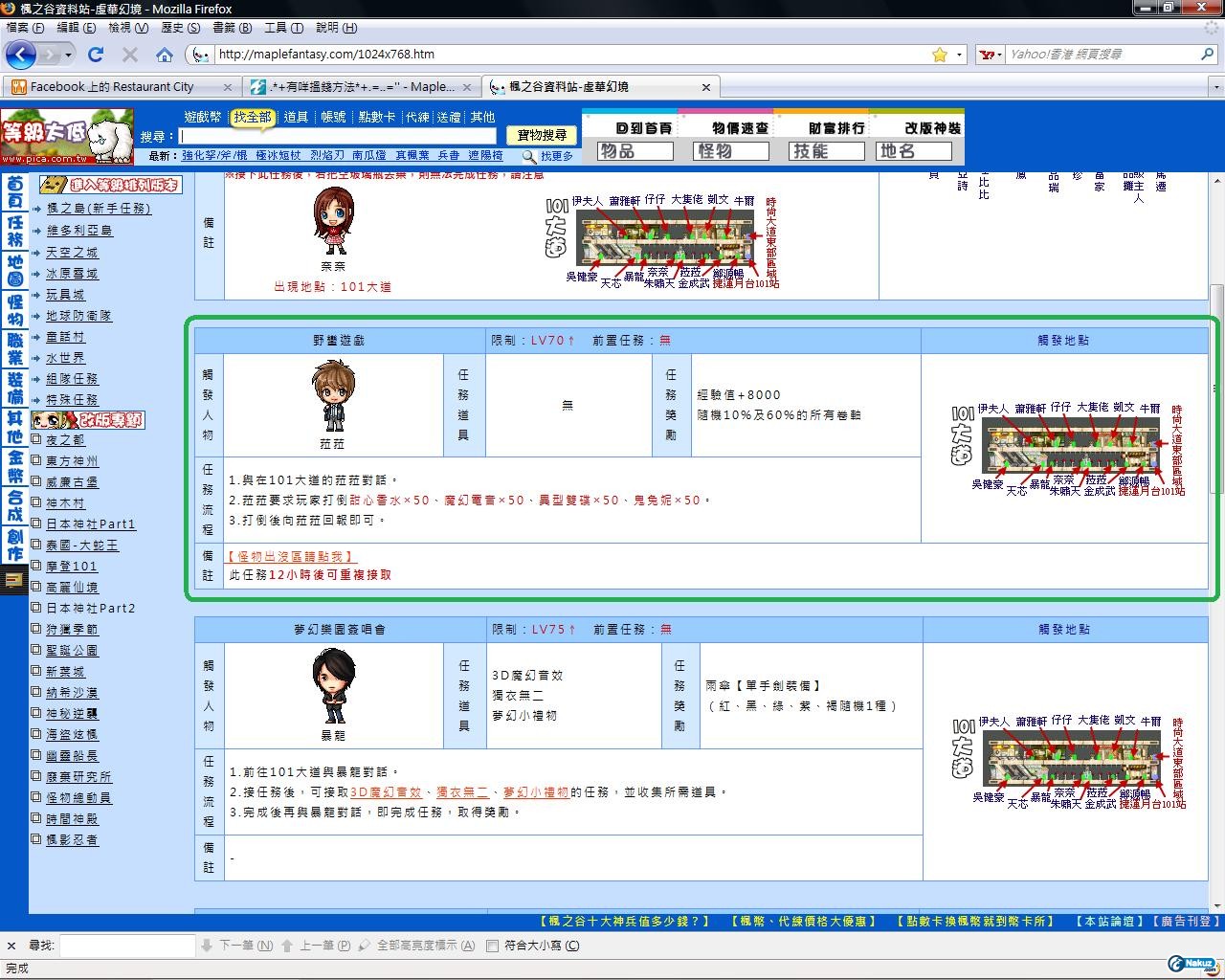Open the 書籤 (B) bookmarks menu
This screenshot has width=1225, height=980.
232,28
